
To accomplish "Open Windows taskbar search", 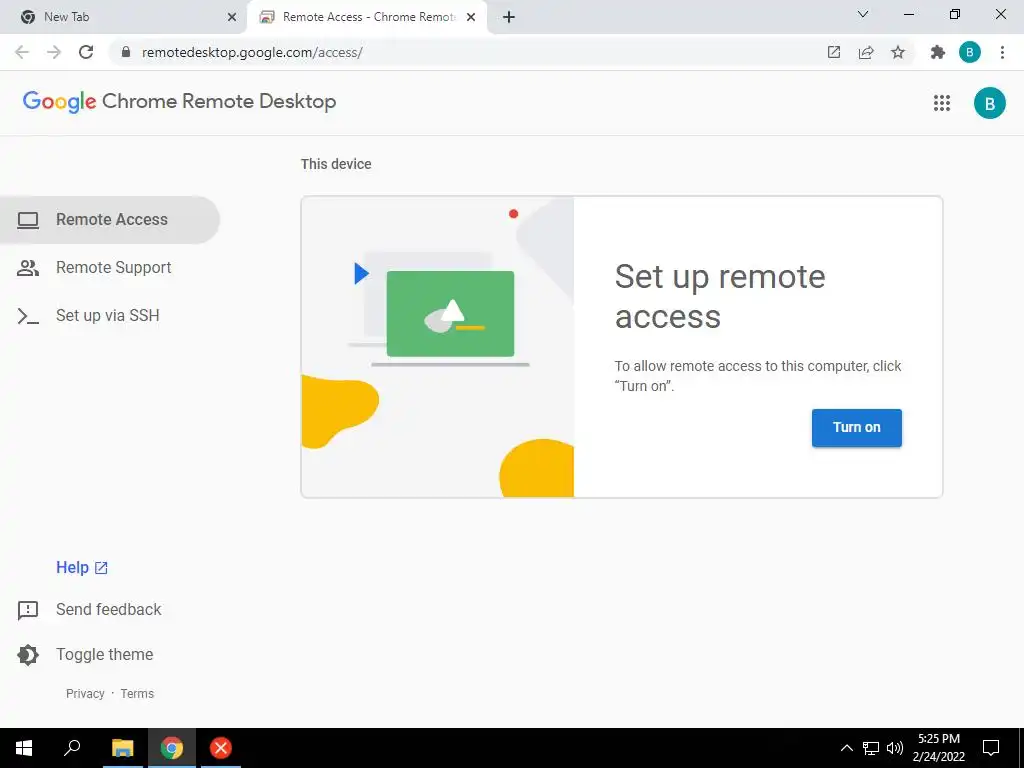I will (x=72, y=748).
